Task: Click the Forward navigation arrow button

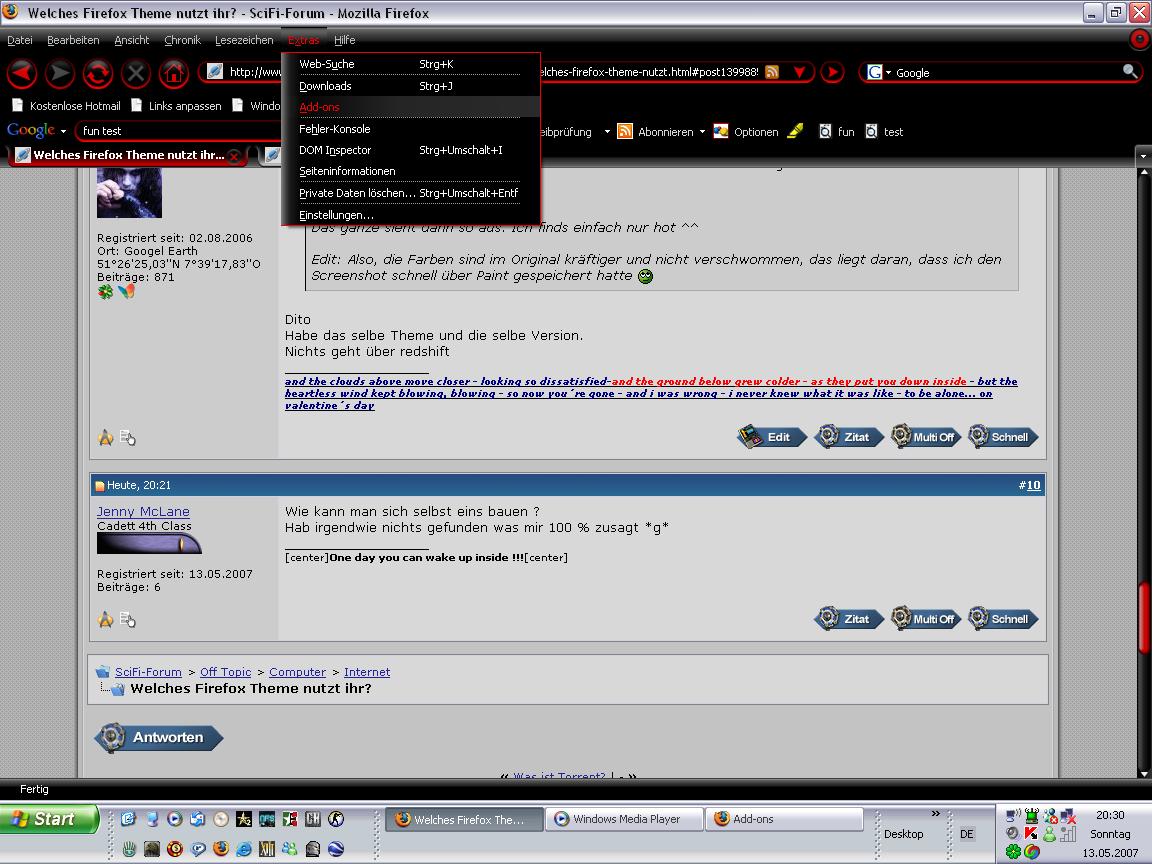Action: 60,73
